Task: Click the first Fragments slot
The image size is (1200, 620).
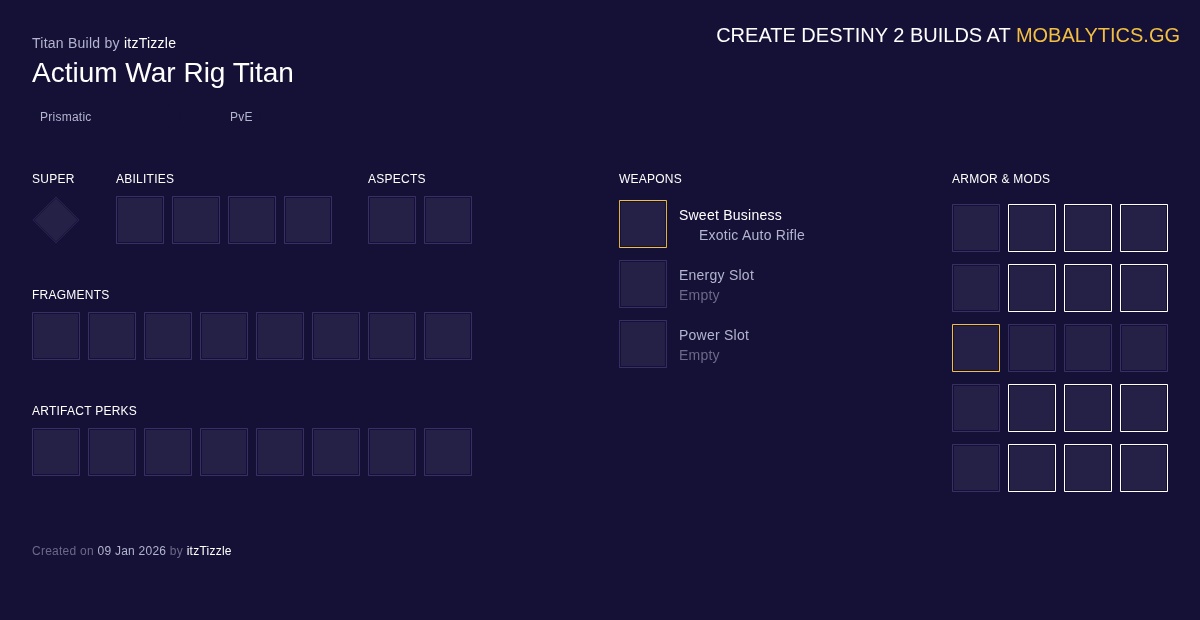Action: (56, 336)
